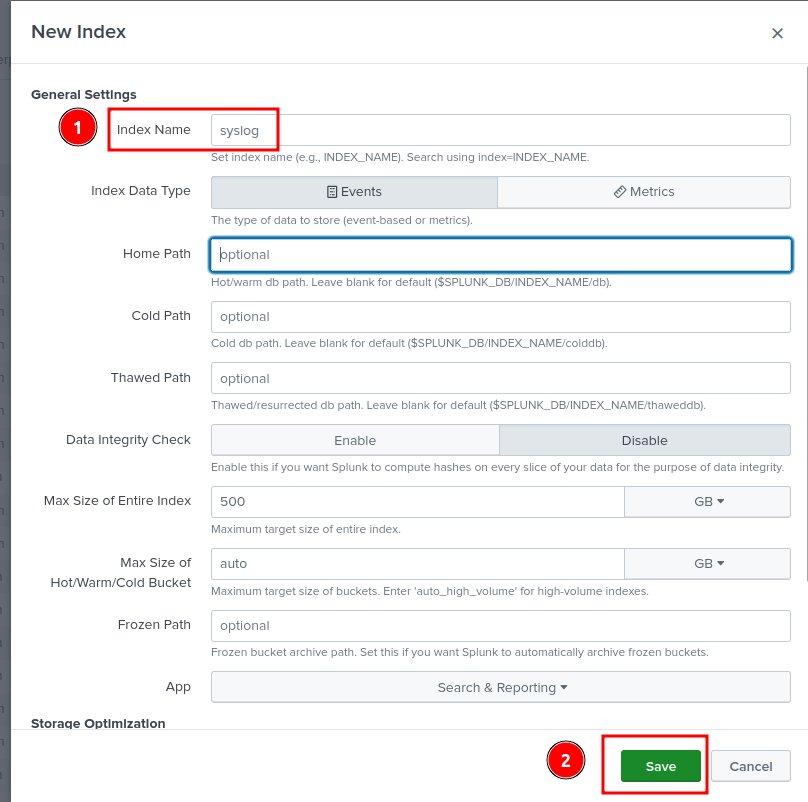
Task: Close the New Index dialog with X
Action: tap(777, 33)
